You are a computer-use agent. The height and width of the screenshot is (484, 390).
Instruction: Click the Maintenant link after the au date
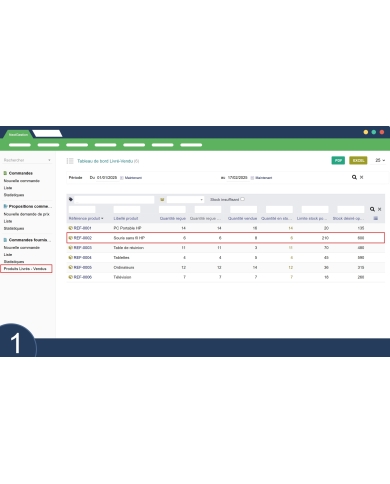click(264, 178)
